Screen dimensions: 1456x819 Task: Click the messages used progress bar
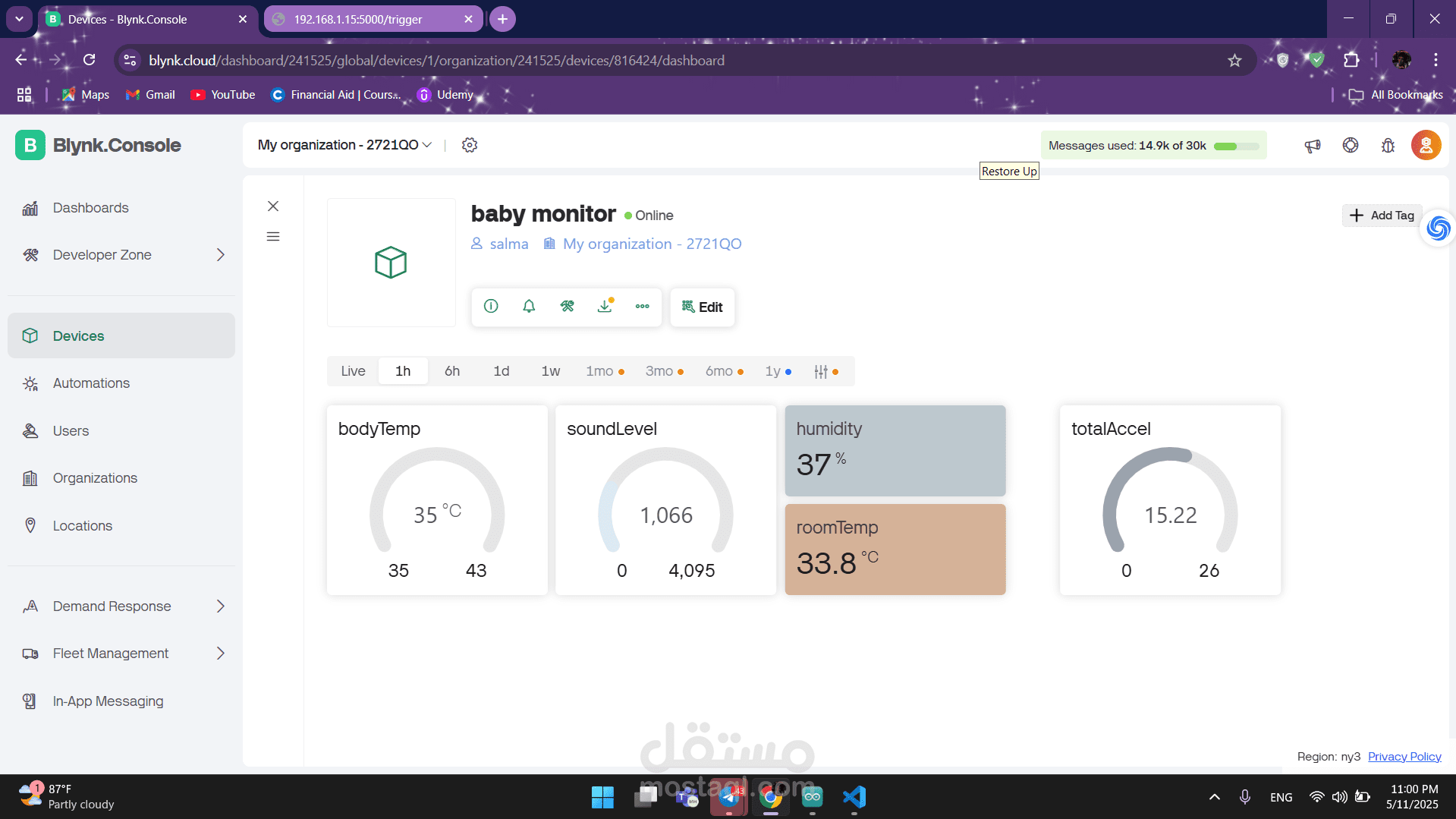1236,146
